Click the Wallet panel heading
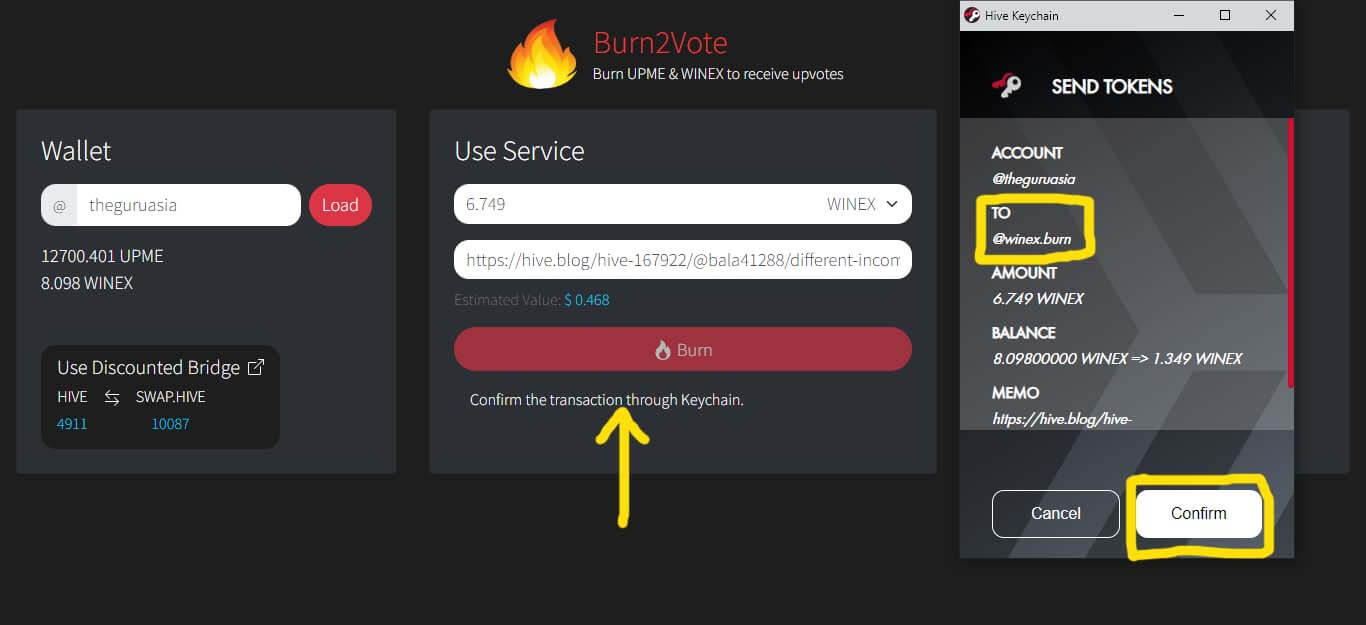This screenshot has width=1366, height=625. [76, 151]
